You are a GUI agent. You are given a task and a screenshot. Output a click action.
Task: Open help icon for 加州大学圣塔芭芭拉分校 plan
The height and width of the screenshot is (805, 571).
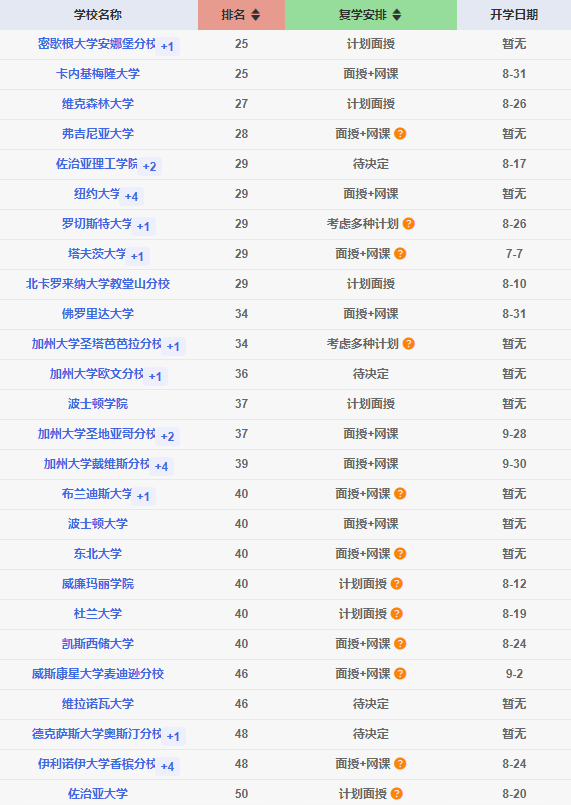pyautogui.click(x=408, y=343)
